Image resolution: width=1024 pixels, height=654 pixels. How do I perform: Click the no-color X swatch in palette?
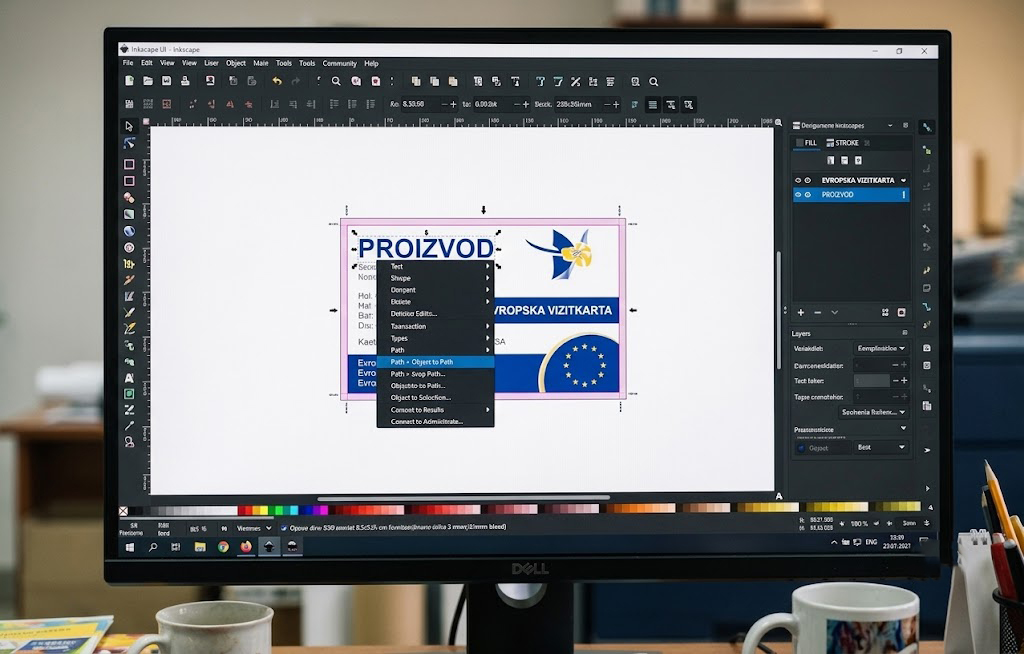pos(123,510)
